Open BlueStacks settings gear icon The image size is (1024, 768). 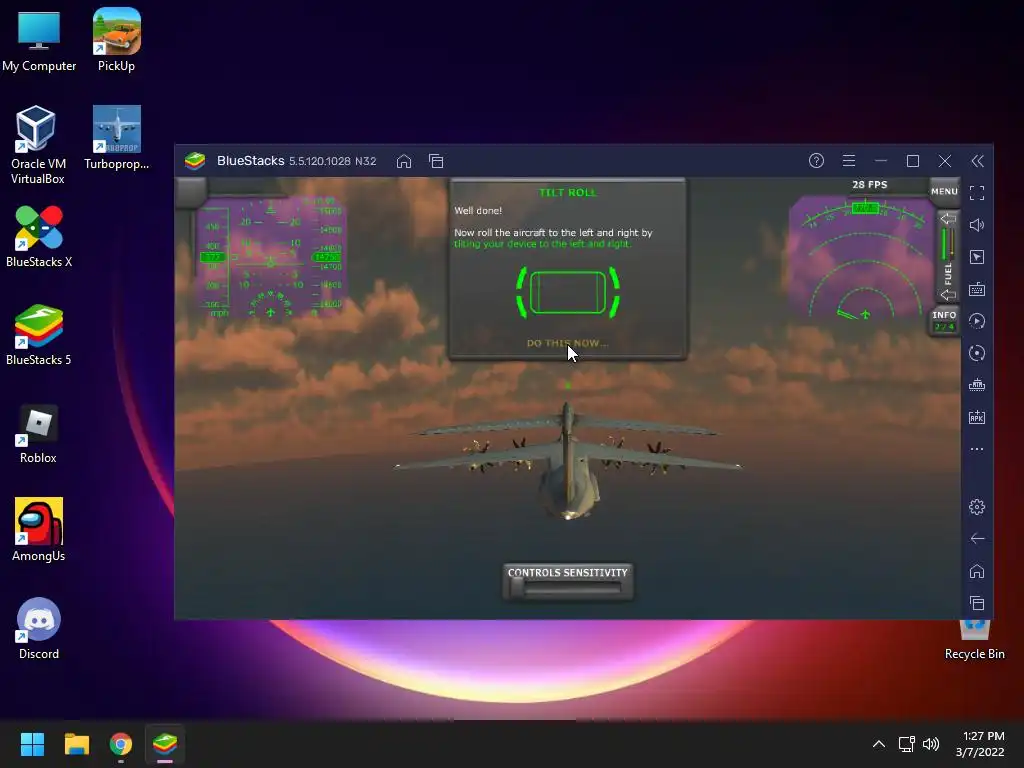tap(976, 507)
